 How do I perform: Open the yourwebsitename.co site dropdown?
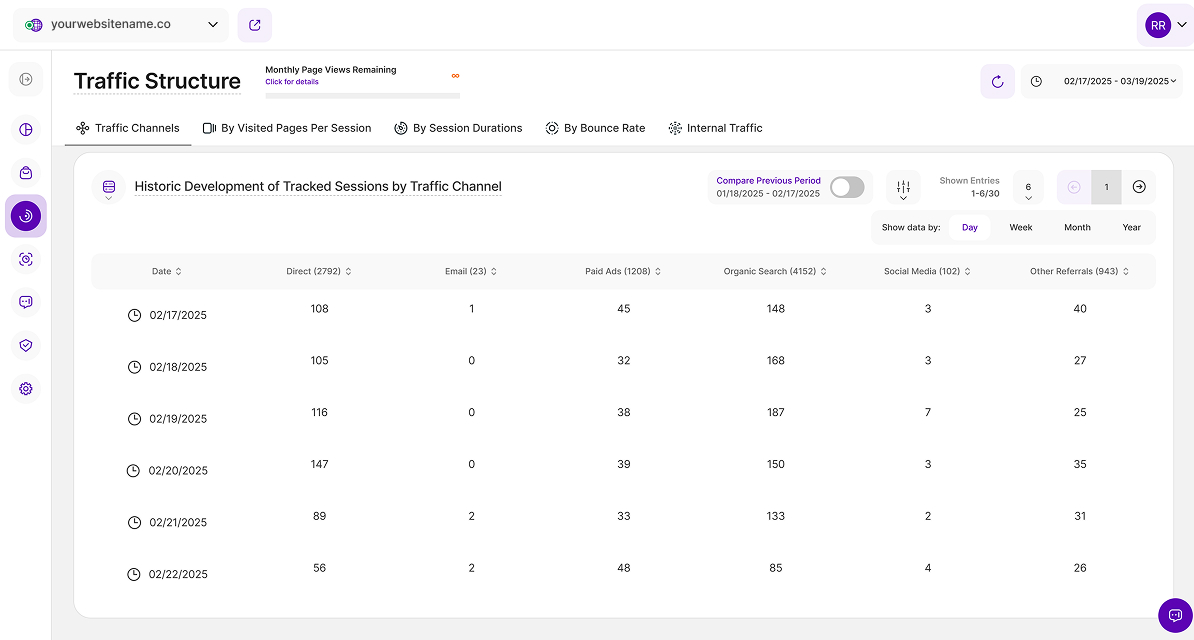(x=121, y=25)
